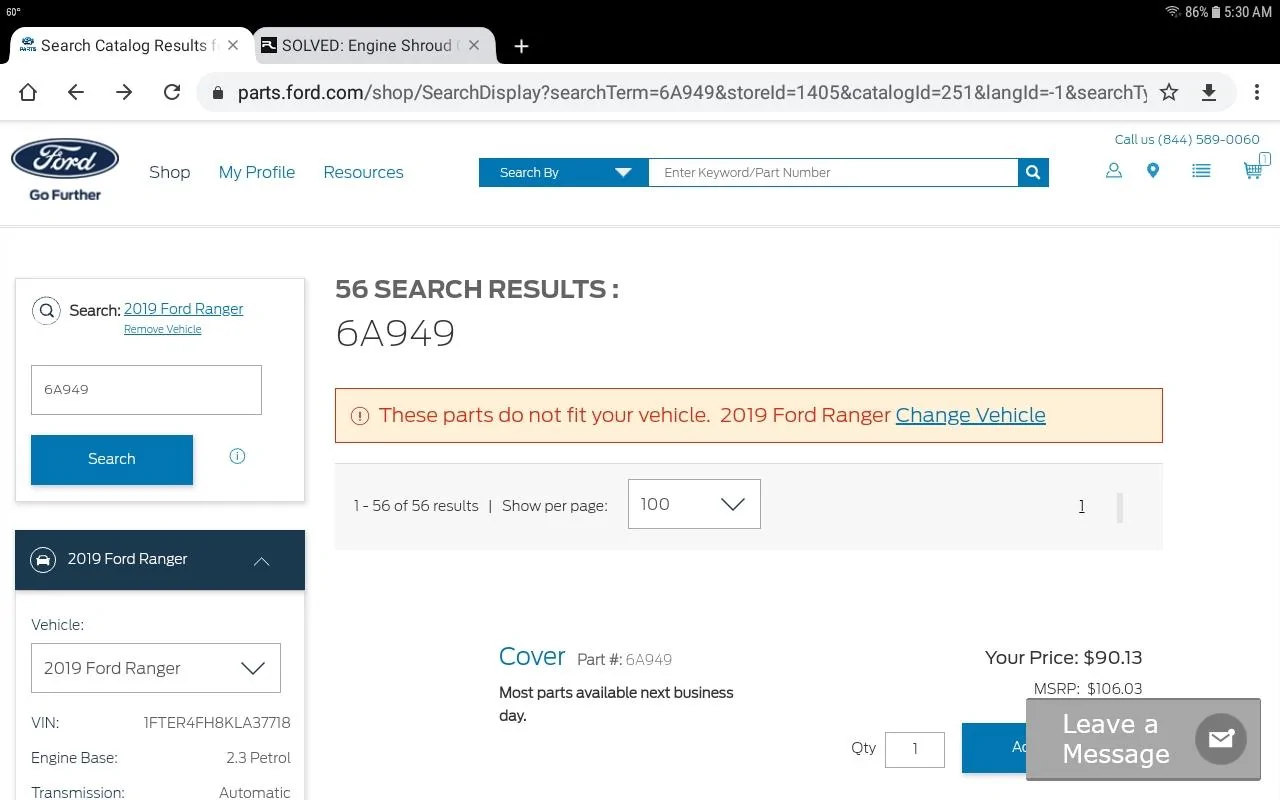
Task: Open the shopping cart
Action: click(x=1253, y=170)
